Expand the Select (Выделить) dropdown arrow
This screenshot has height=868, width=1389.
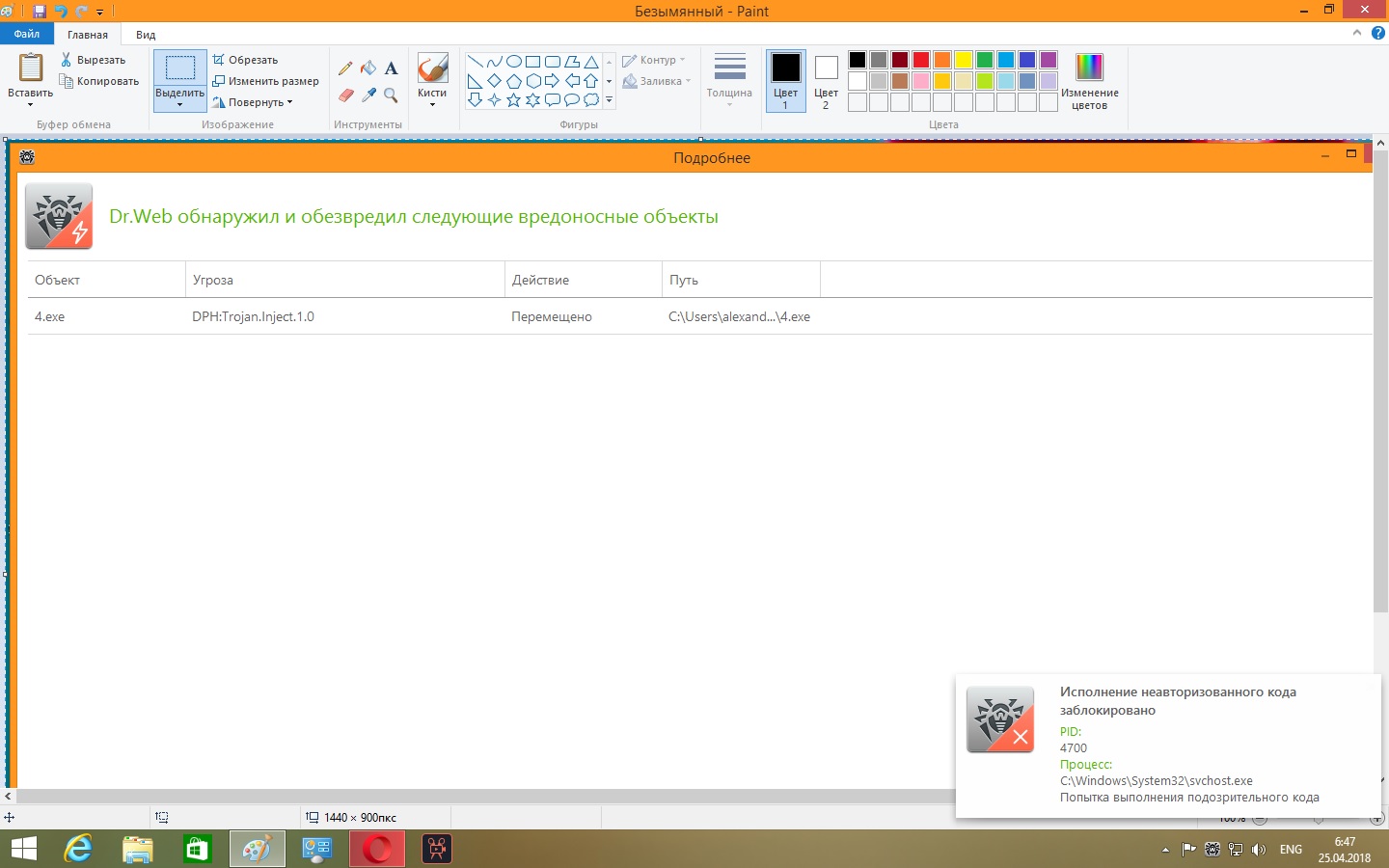[179, 104]
